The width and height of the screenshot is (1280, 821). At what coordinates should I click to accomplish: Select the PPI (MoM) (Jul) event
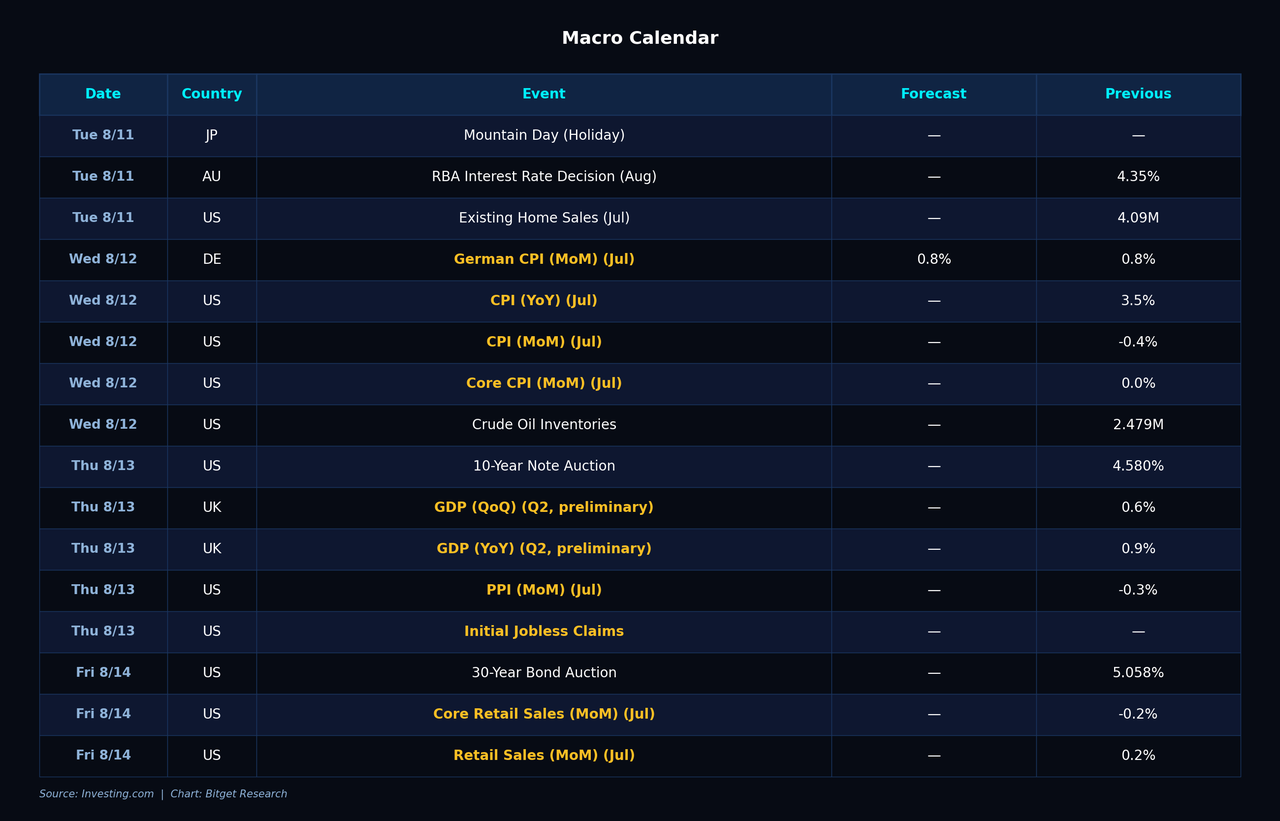point(544,591)
